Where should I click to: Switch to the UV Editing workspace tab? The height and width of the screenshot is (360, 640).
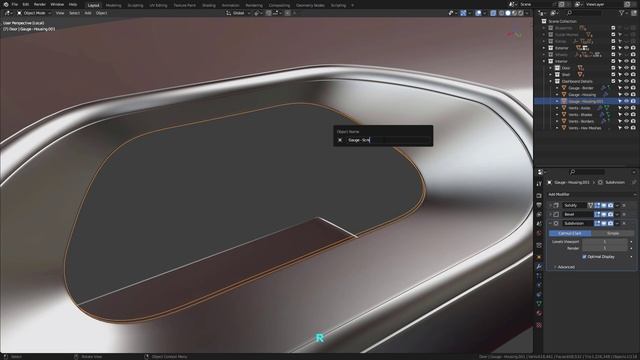[x=158, y=5]
